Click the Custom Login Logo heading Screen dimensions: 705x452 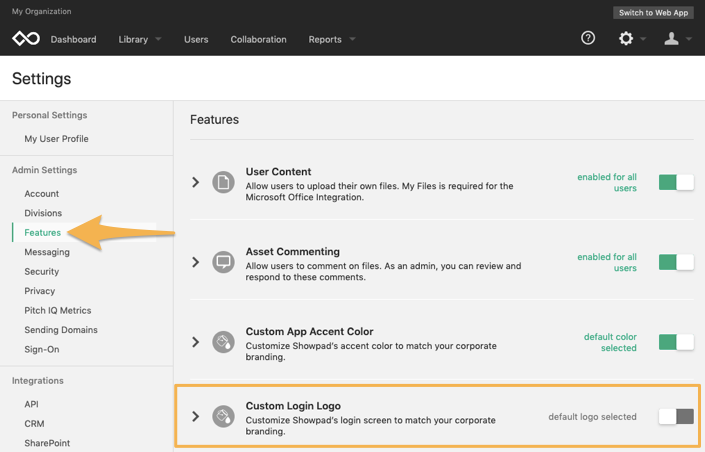click(x=293, y=406)
